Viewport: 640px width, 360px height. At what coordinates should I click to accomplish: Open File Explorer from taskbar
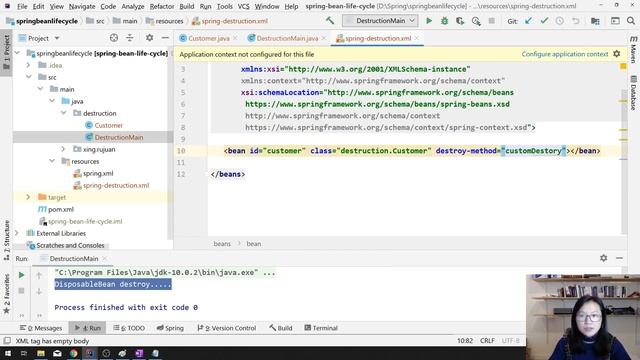41,353
